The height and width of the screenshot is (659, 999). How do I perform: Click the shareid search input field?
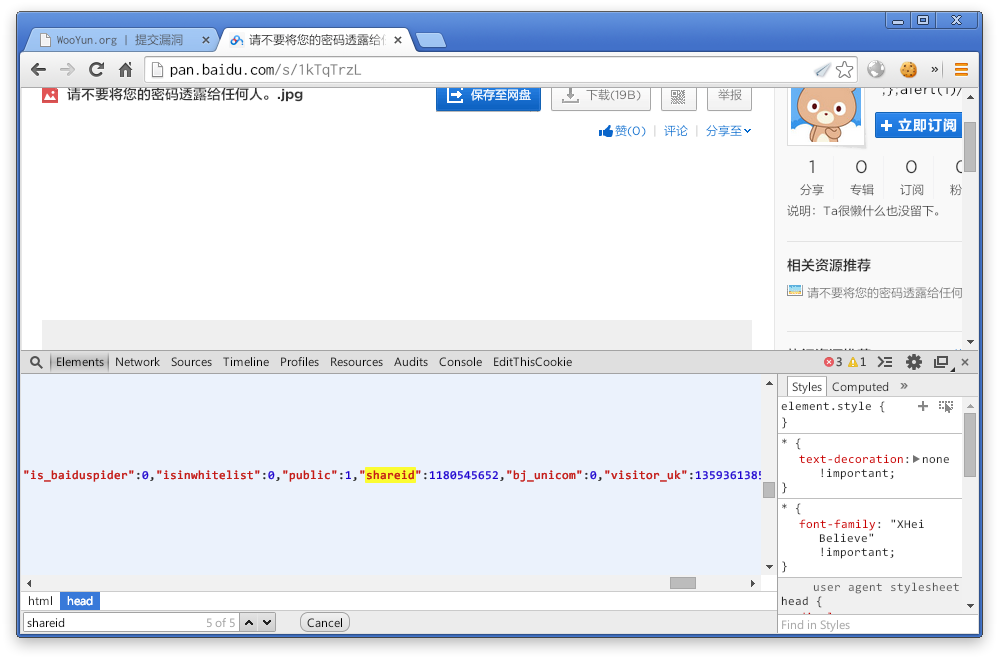[x=131, y=623]
